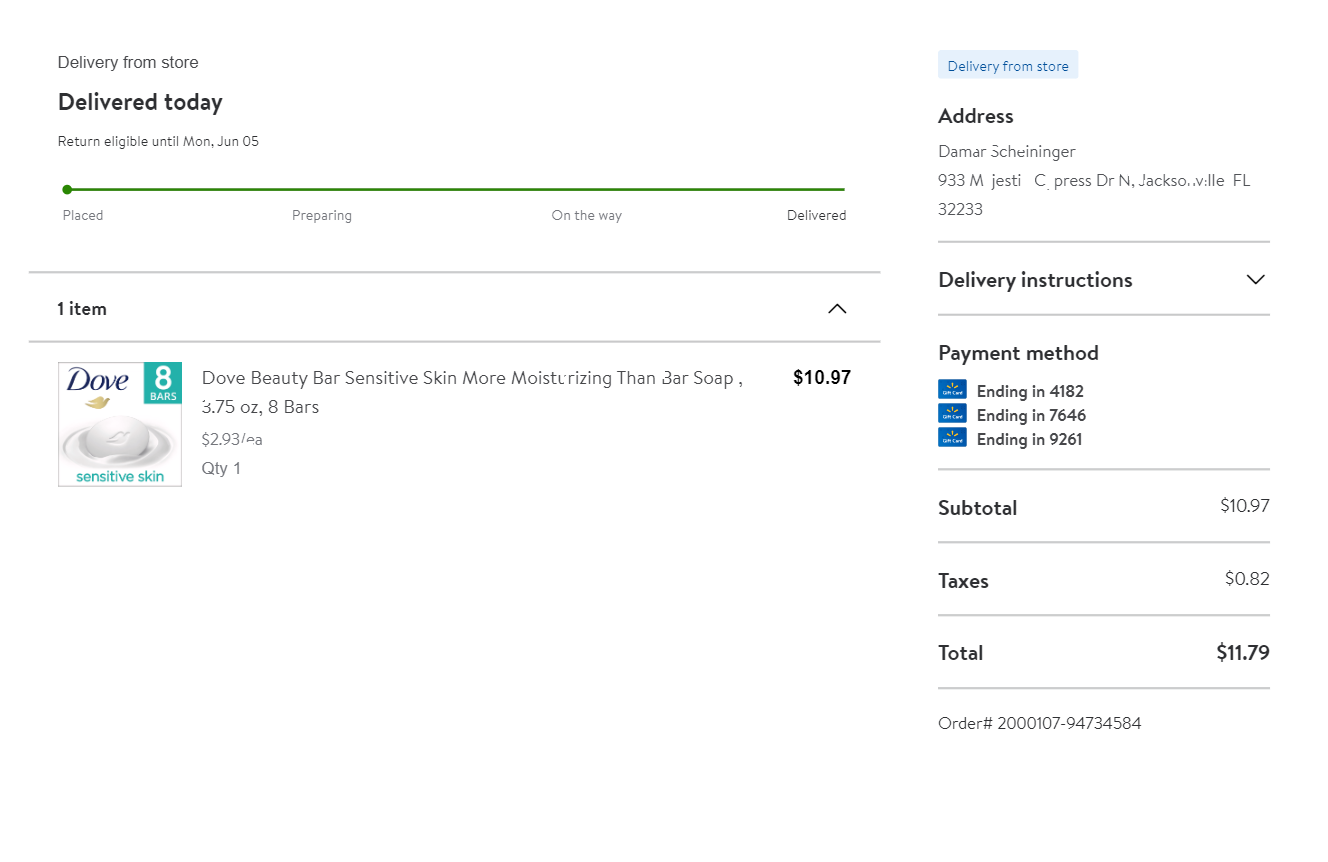Click the Placed step dot on progress bar
Image resolution: width=1328 pixels, height=862 pixels.
(x=67, y=189)
